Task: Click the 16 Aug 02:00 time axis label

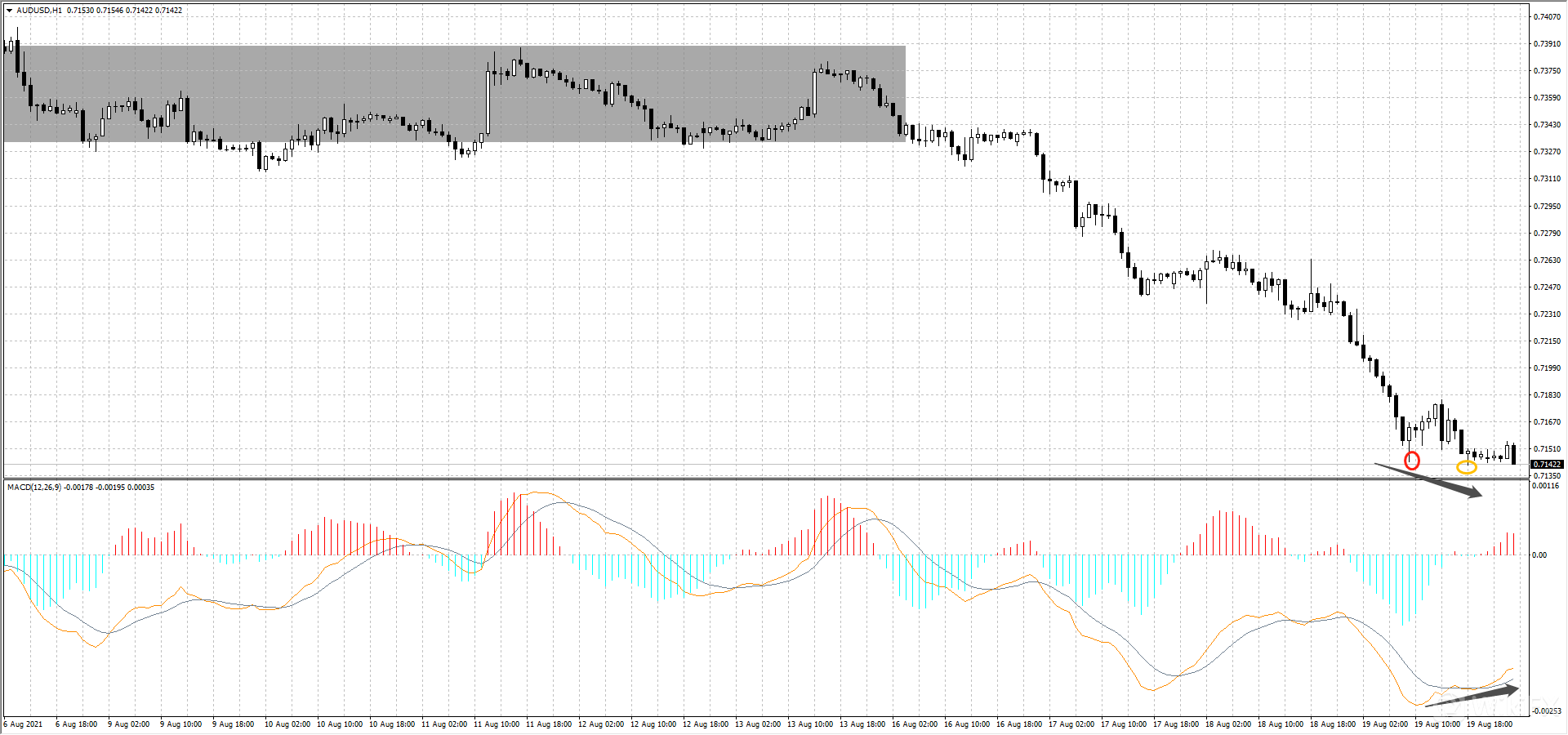Action: tap(914, 724)
